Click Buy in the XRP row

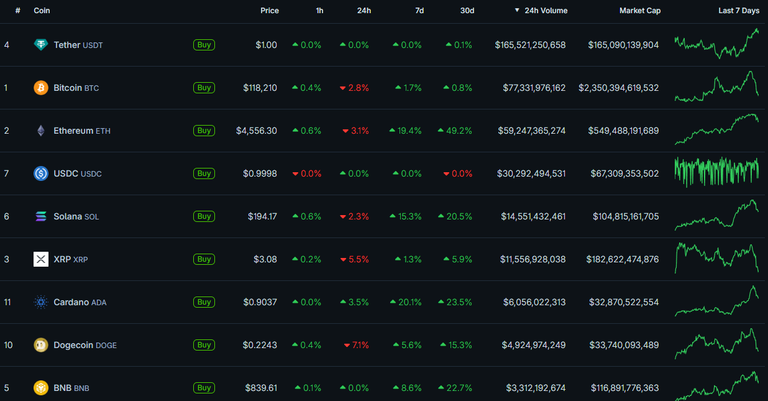coord(204,259)
